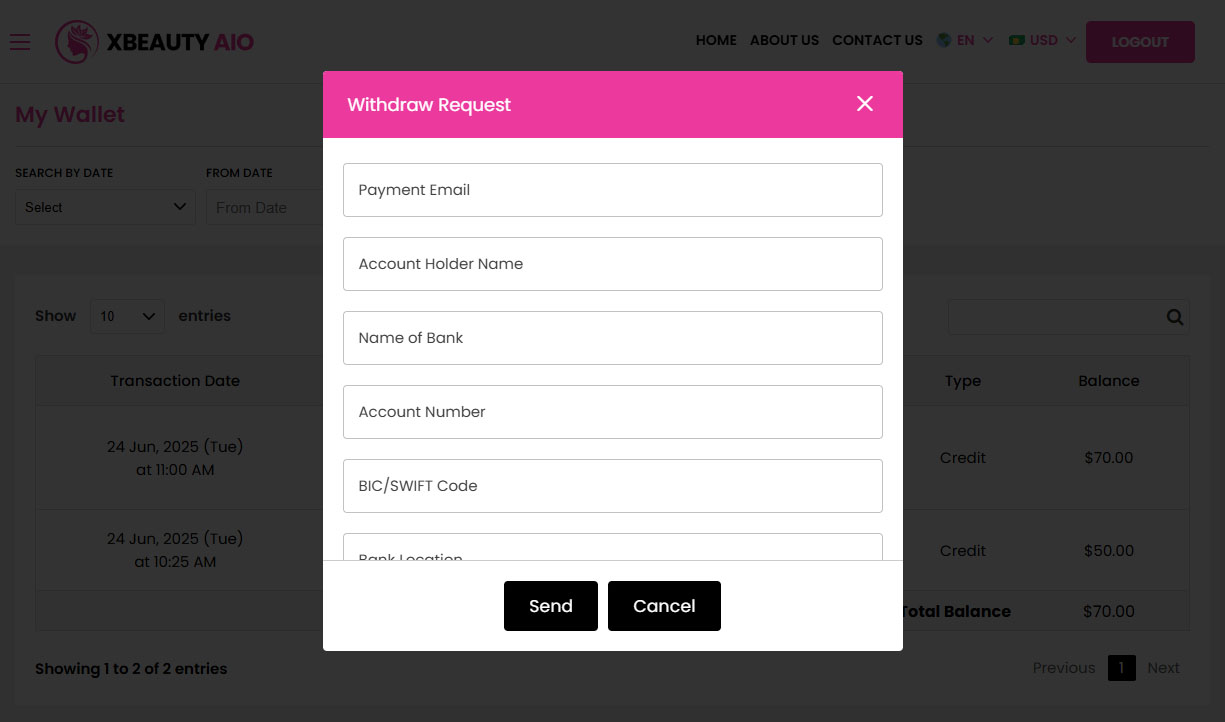Open the ABOUT US page
The image size is (1225, 722).
[x=784, y=40]
